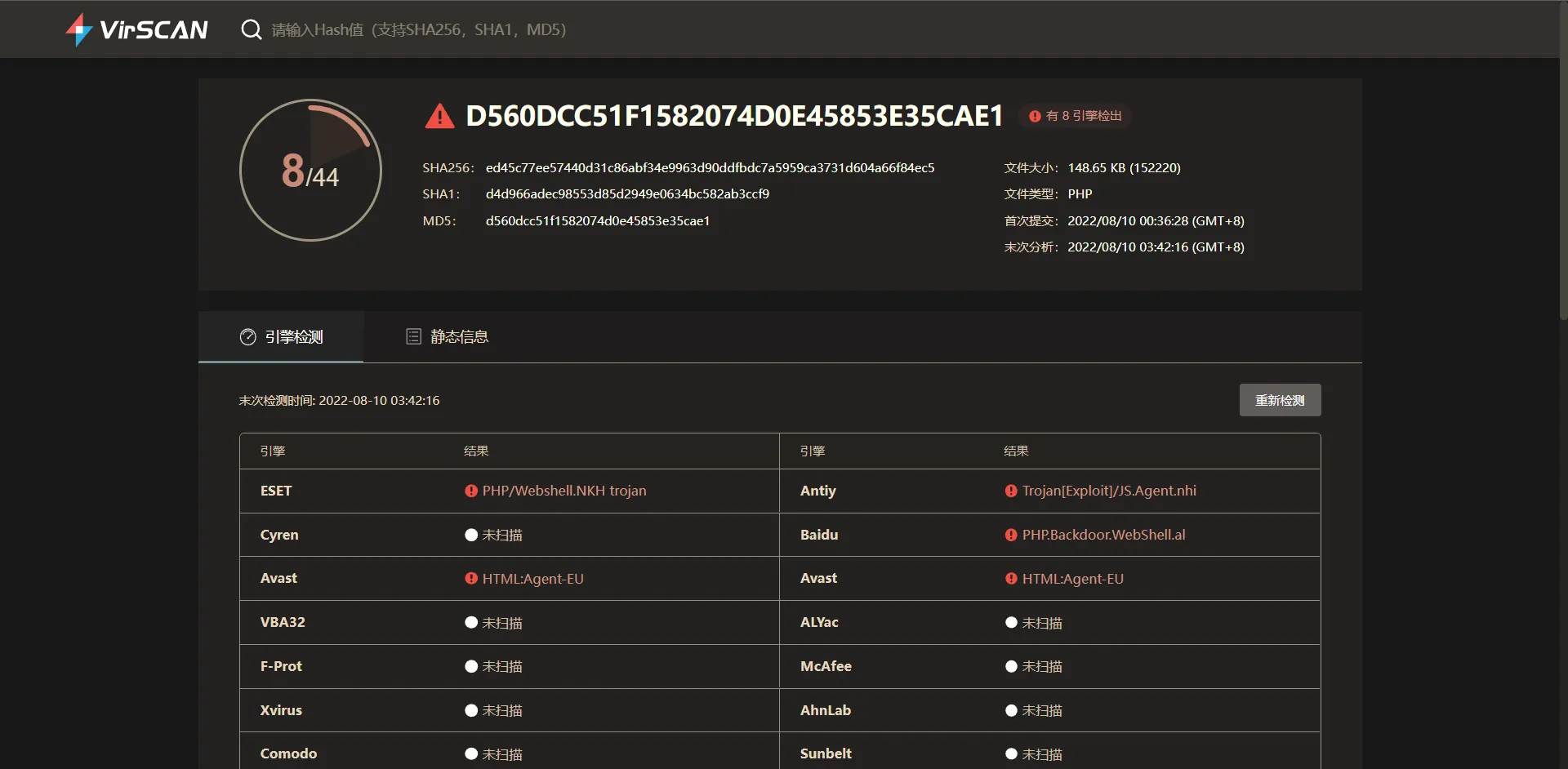The height and width of the screenshot is (769, 1568).
Task: Click the search magnifier icon
Action: (252, 29)
